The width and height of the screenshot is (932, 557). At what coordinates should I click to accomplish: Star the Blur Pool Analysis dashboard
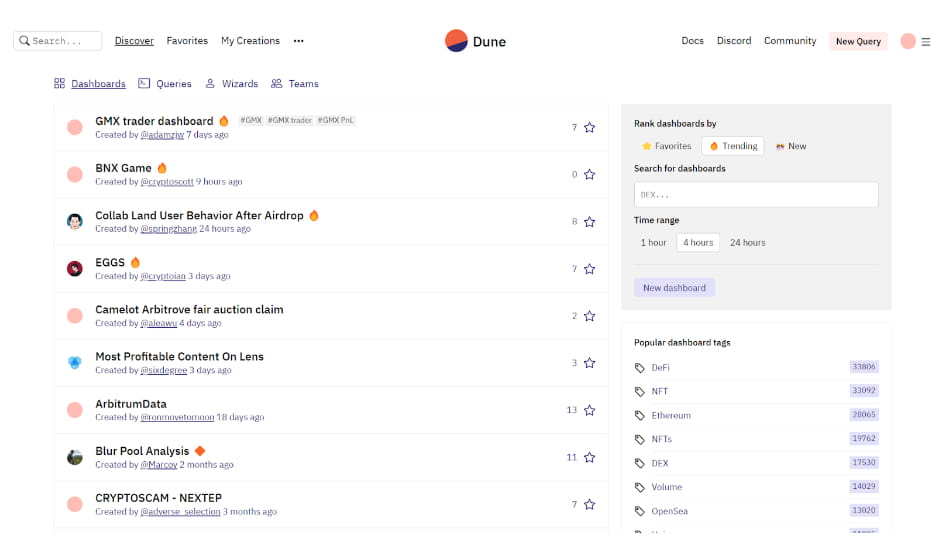589,457
